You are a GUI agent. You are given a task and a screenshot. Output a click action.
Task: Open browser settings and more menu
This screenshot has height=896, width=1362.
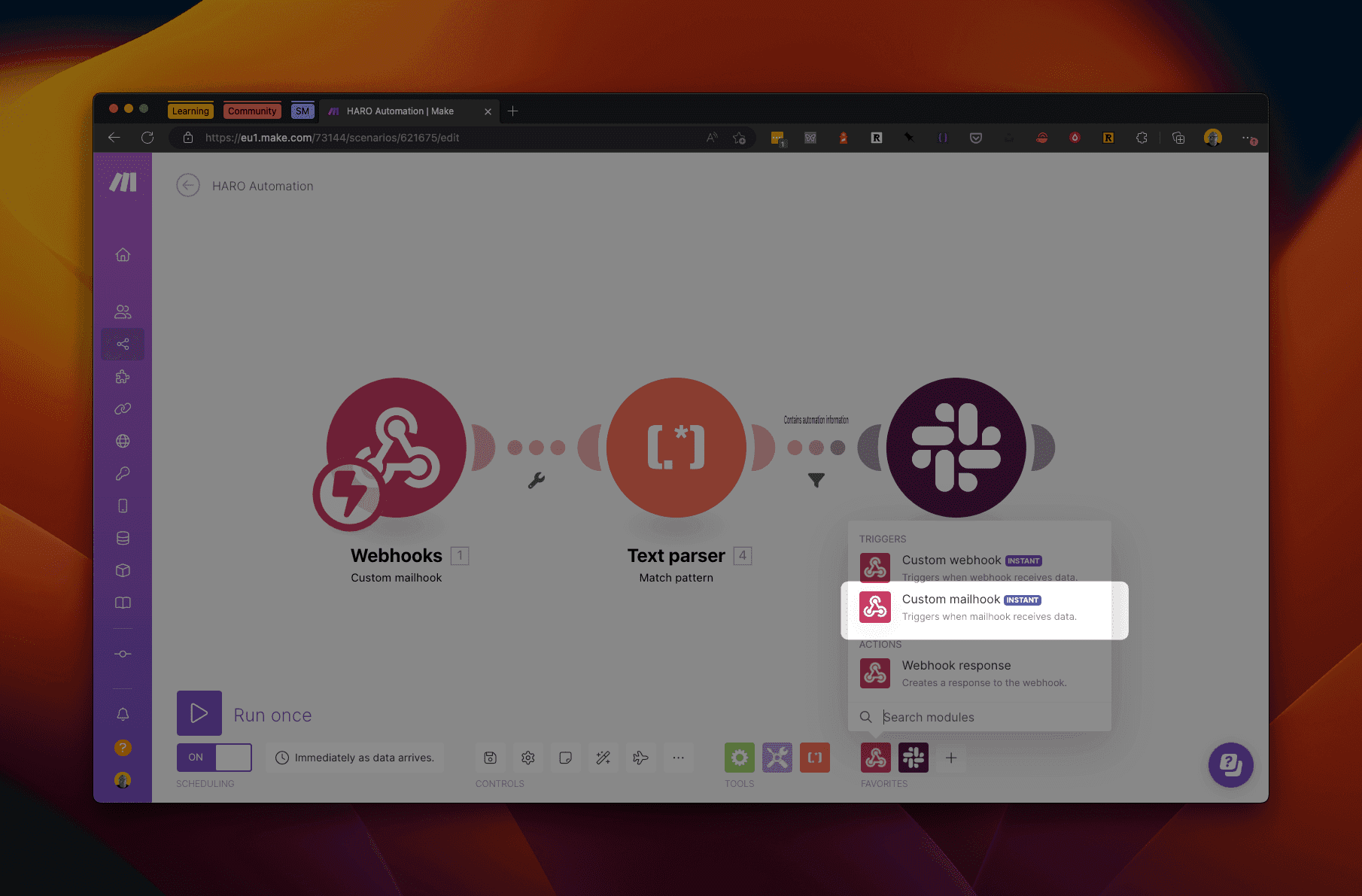[1248, 138]
